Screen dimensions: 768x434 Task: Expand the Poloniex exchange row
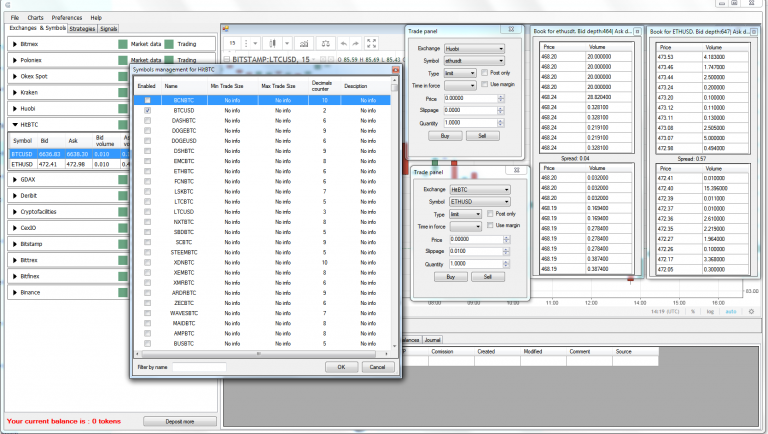pos(15,60)
